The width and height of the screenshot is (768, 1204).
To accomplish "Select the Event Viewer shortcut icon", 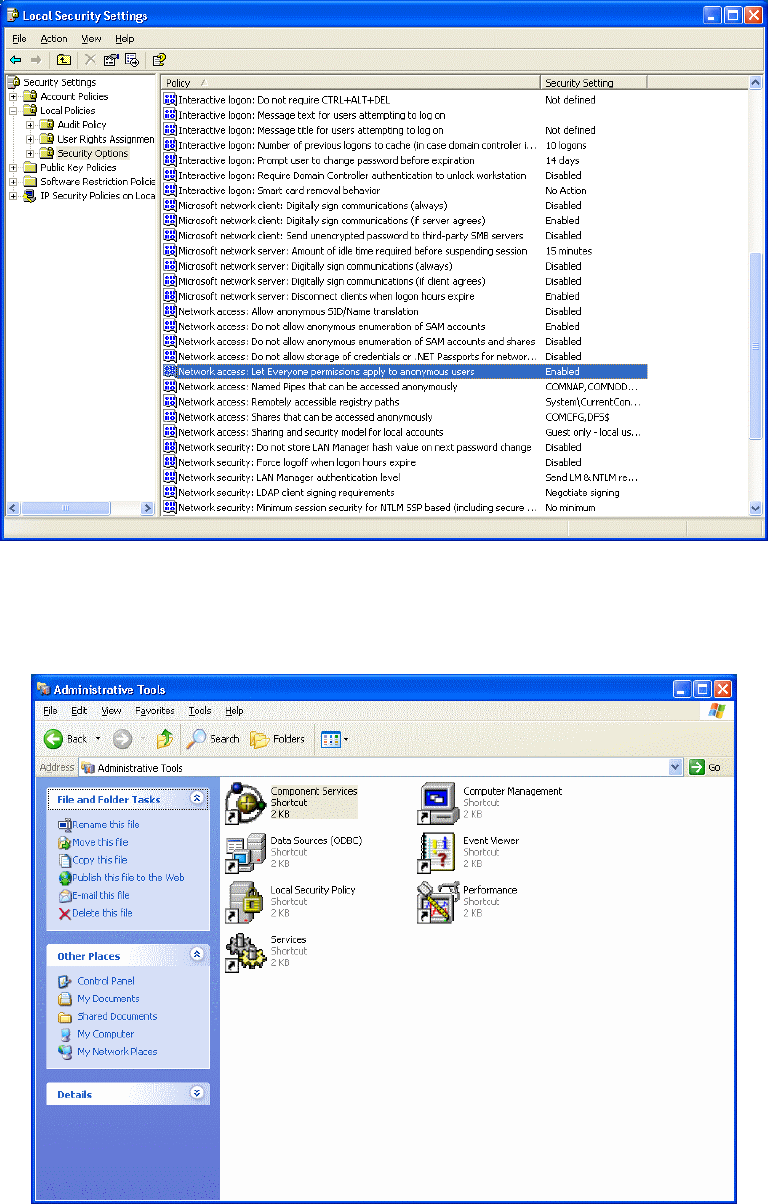I will coord(436,852).
